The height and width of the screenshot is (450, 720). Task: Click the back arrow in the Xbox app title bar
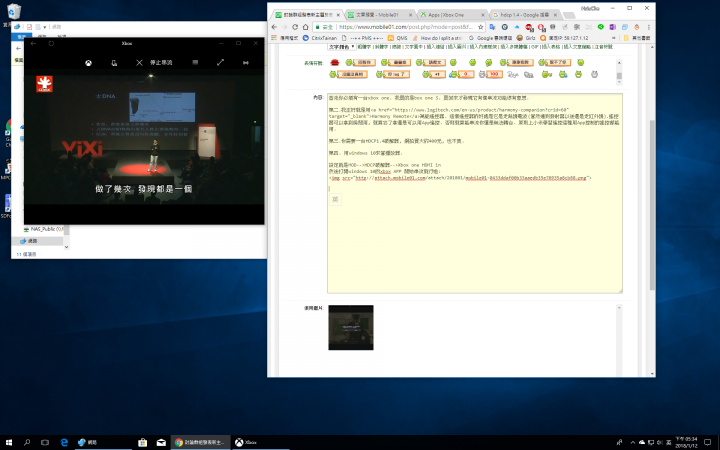click(x=34, y=43)
